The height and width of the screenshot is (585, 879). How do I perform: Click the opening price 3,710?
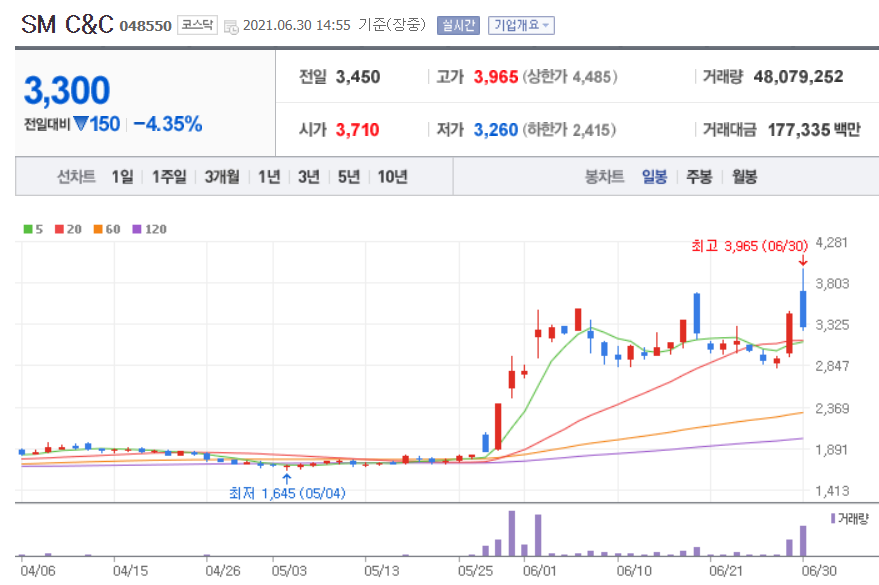coord(357,130)
